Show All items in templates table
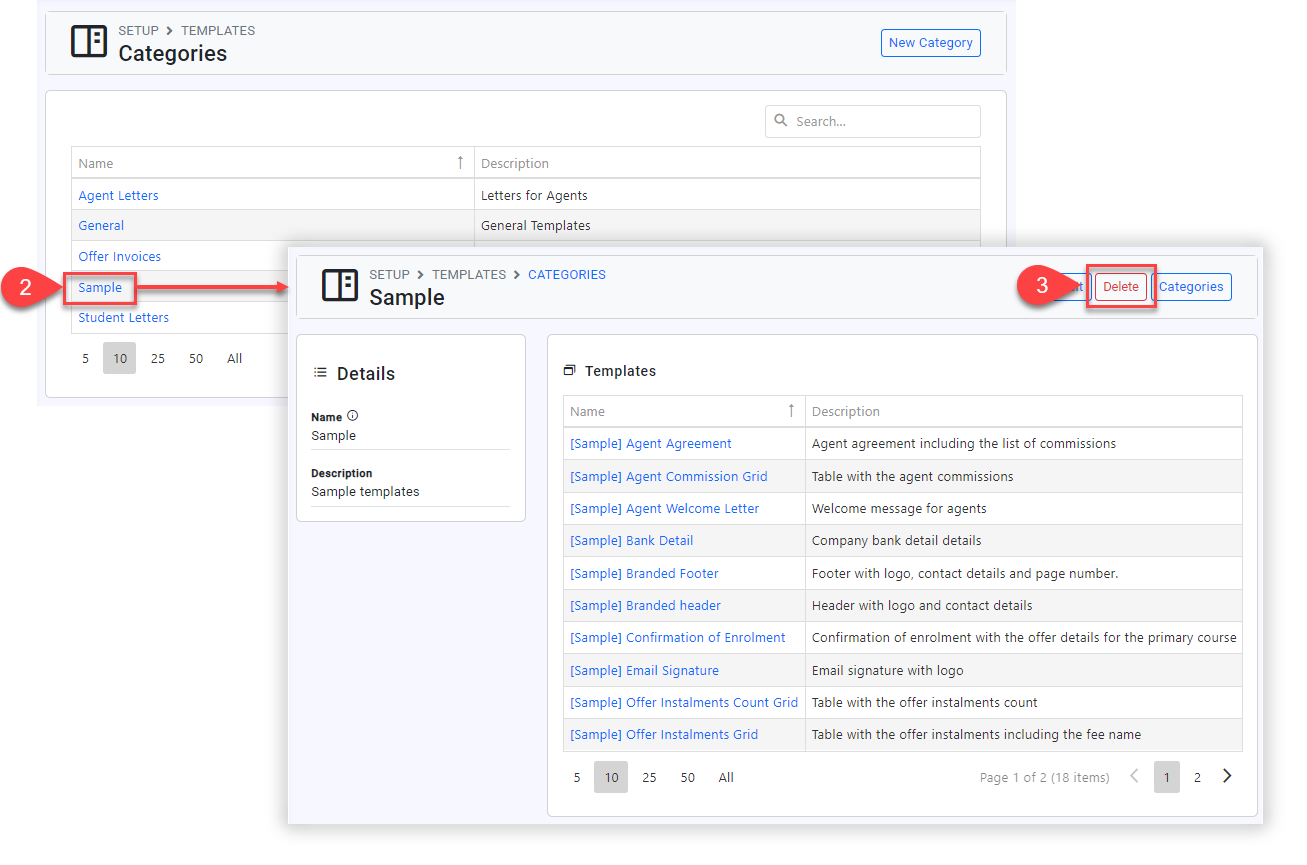Image resolution: width=1307 pixels, height=865 pixels. [x=726, y=777]
